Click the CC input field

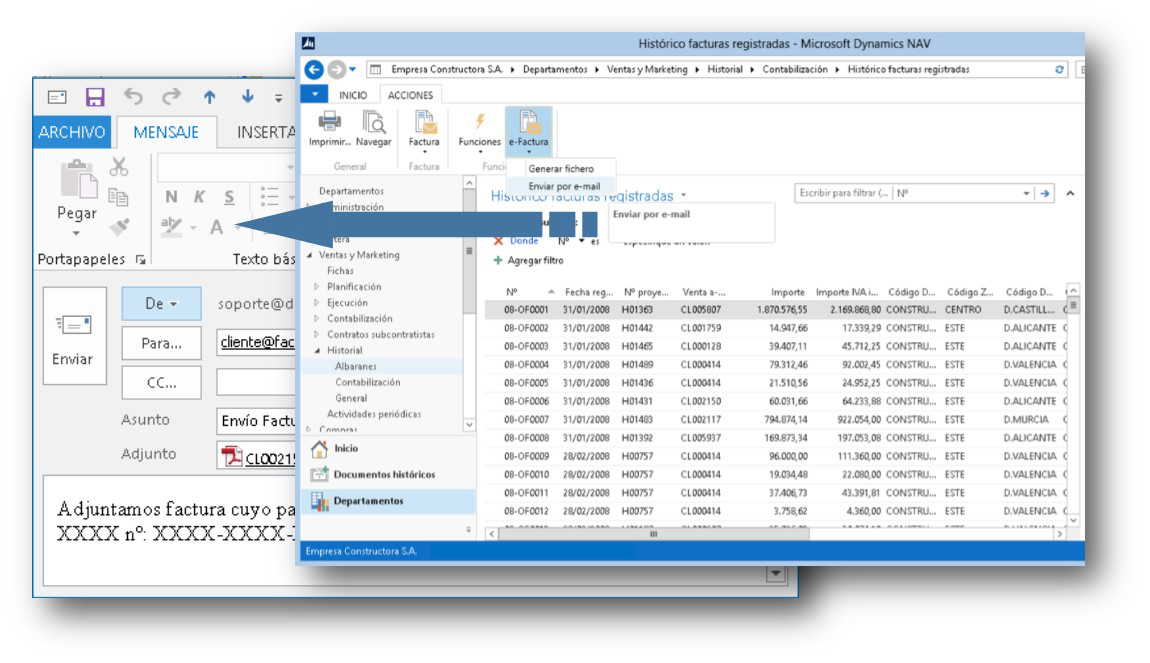[x=256, y=383]
